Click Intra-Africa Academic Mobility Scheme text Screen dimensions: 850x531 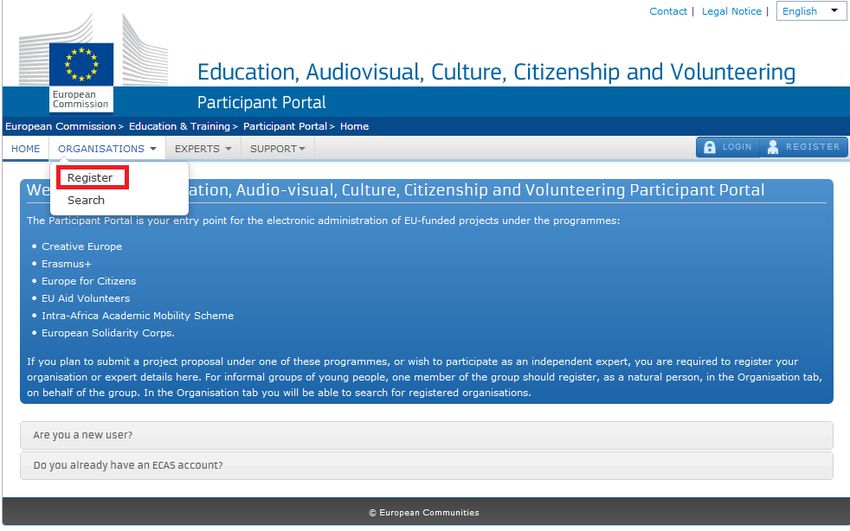[x=138, y=316]
